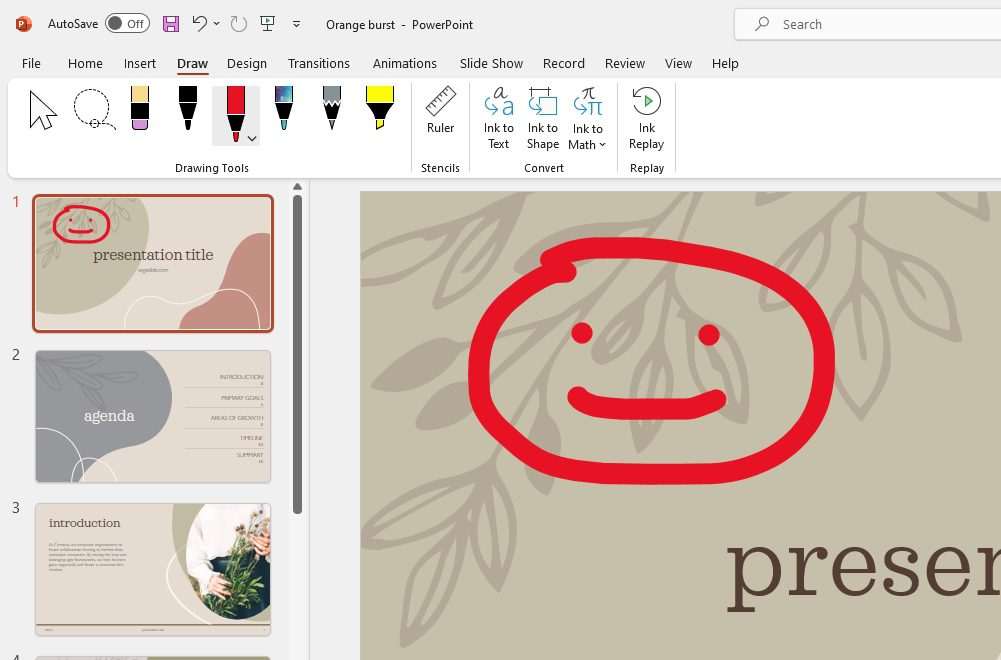Click the red smiley drawing on slide
This screenshot has height=660, width=1001.
(x=651, y=361)
